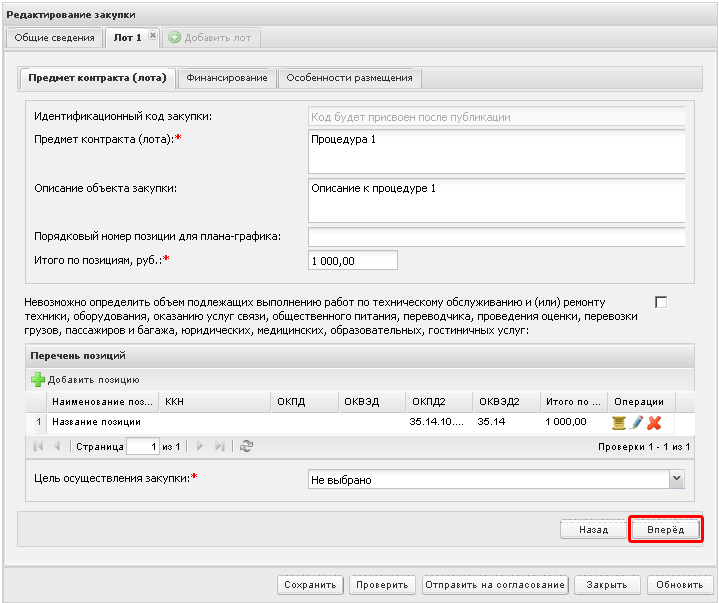
Task: Refresh the positions list with reload icon
Action: [x=246, y=446]
